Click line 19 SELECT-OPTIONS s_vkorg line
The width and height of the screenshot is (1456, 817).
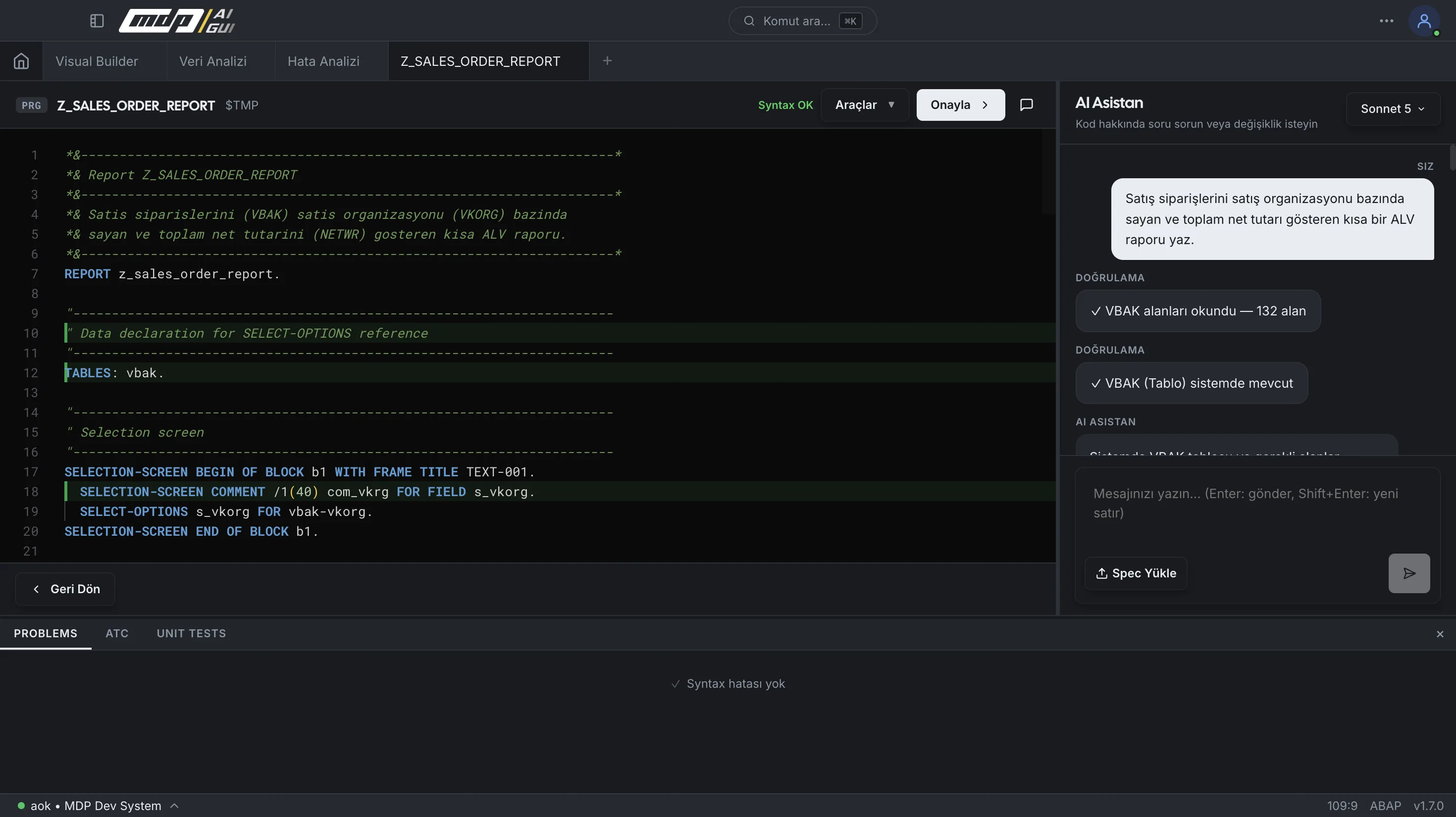[x=226, y=511]
